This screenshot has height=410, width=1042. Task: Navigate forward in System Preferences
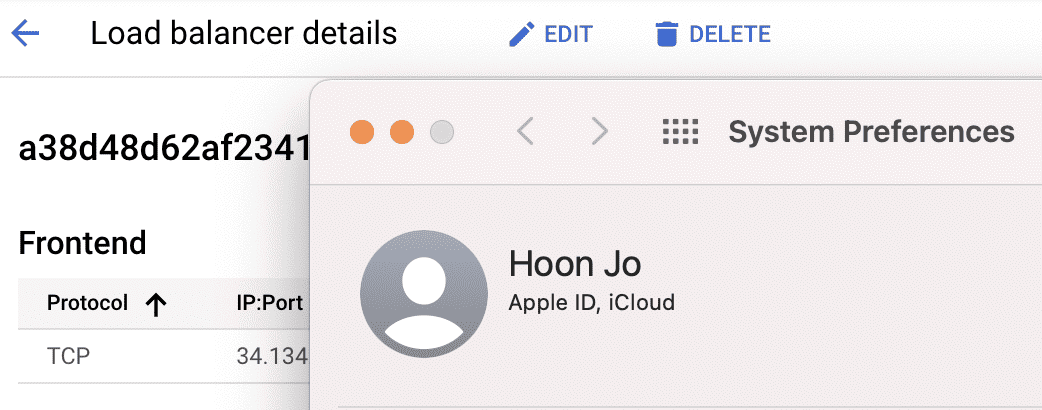coord(599,132)
